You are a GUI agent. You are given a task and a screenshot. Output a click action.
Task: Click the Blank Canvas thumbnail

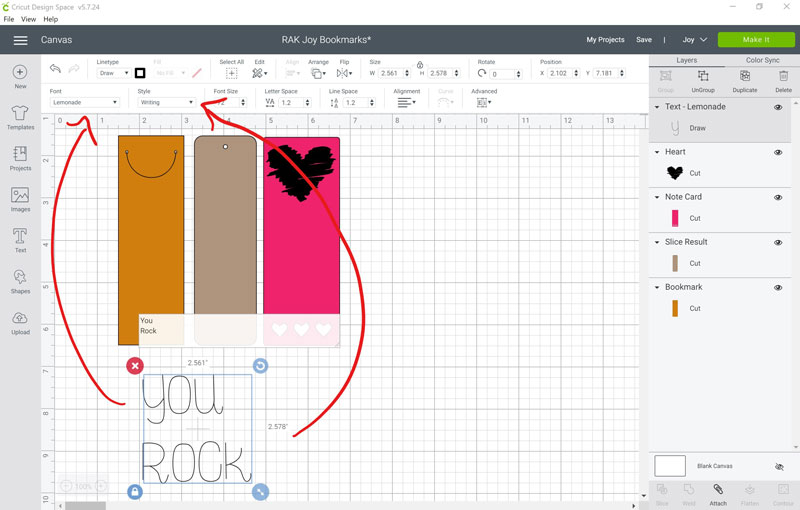[x=670, y=466]
